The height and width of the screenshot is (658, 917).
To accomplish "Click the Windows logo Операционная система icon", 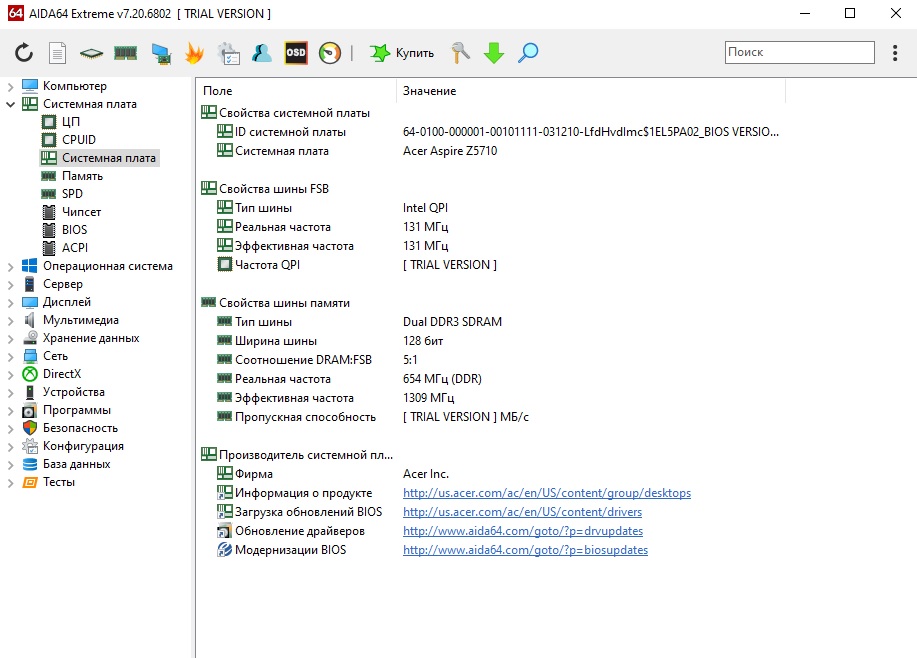I will point(30,266).
